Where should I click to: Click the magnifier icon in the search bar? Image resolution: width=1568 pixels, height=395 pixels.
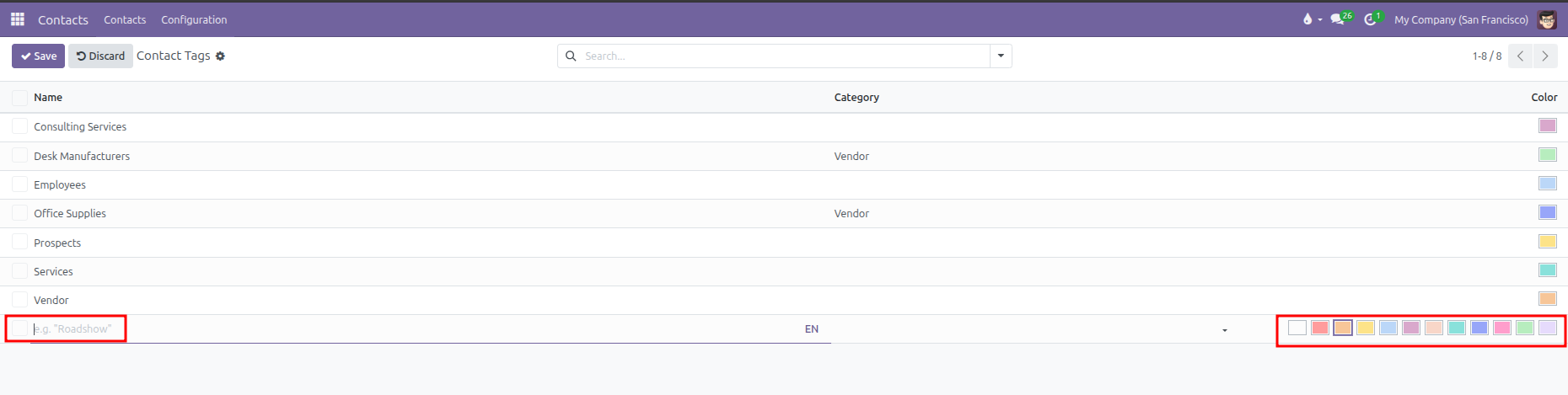tap(571, 56)
